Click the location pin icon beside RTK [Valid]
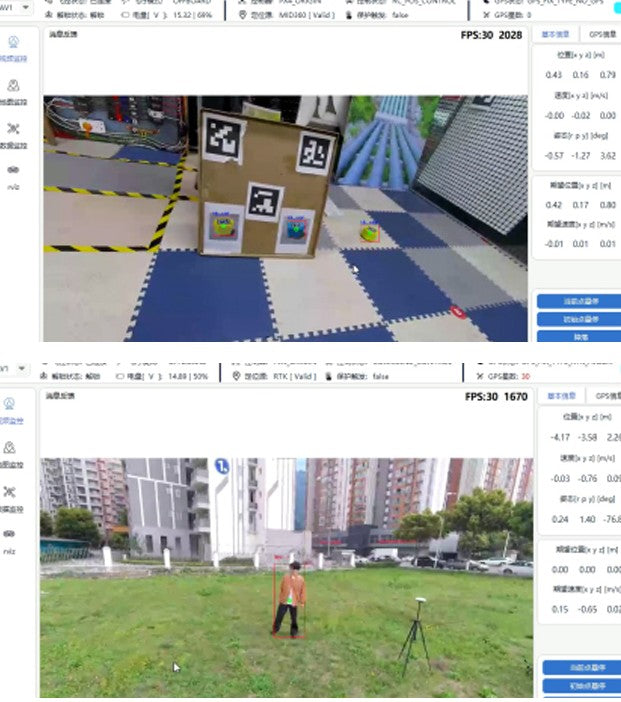The image size is (621, 702). pos(236,376)
